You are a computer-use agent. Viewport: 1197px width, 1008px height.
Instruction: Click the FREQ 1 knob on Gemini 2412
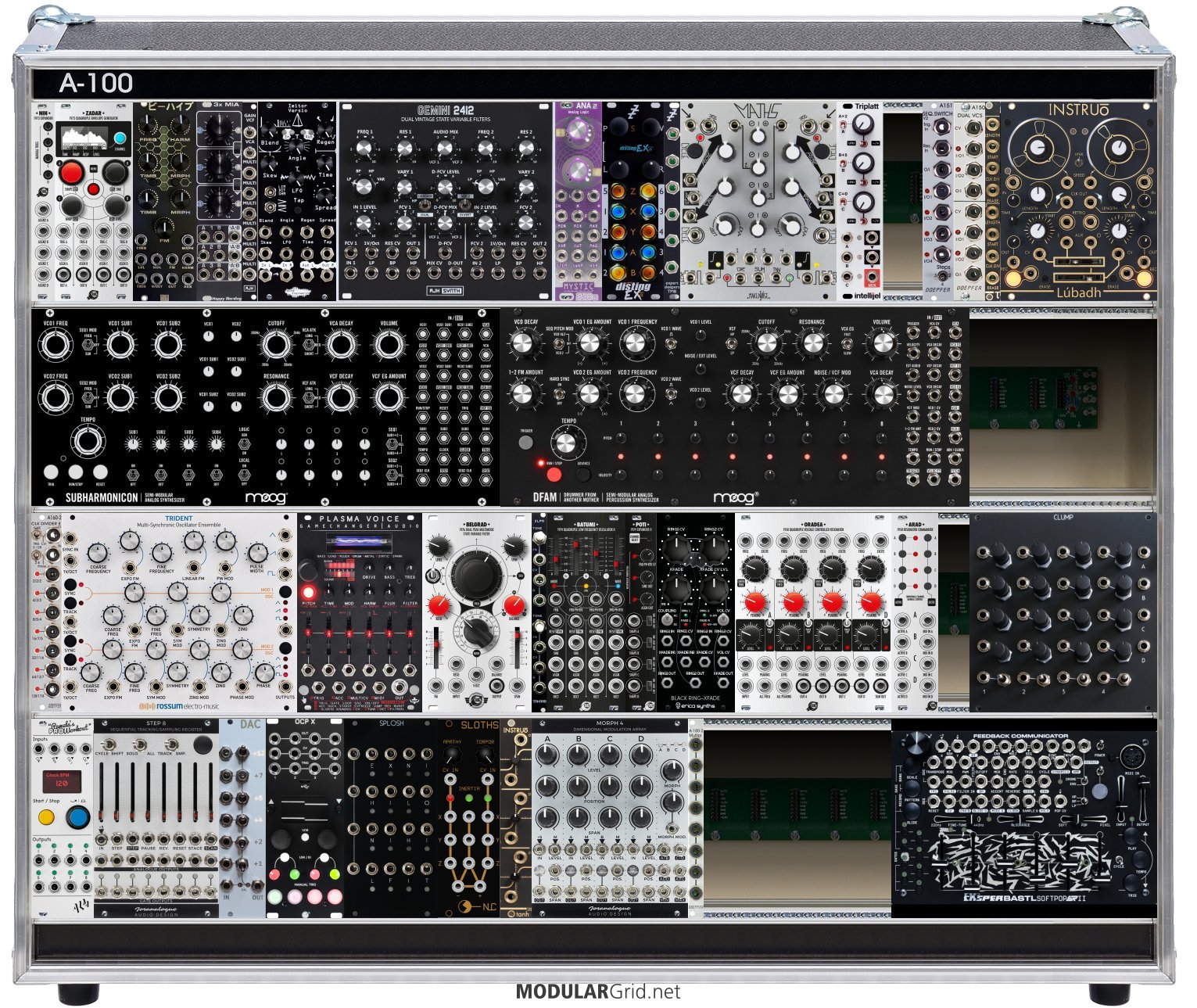point(364,149)
